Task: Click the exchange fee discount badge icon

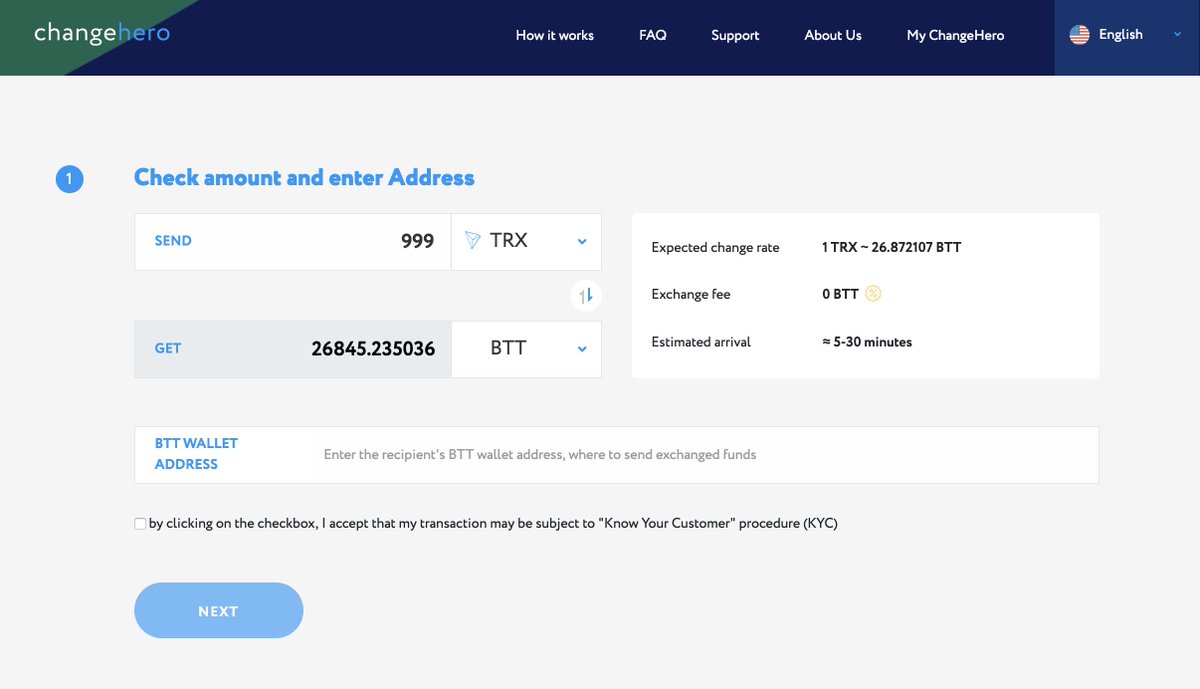Action: coord(873,294)
